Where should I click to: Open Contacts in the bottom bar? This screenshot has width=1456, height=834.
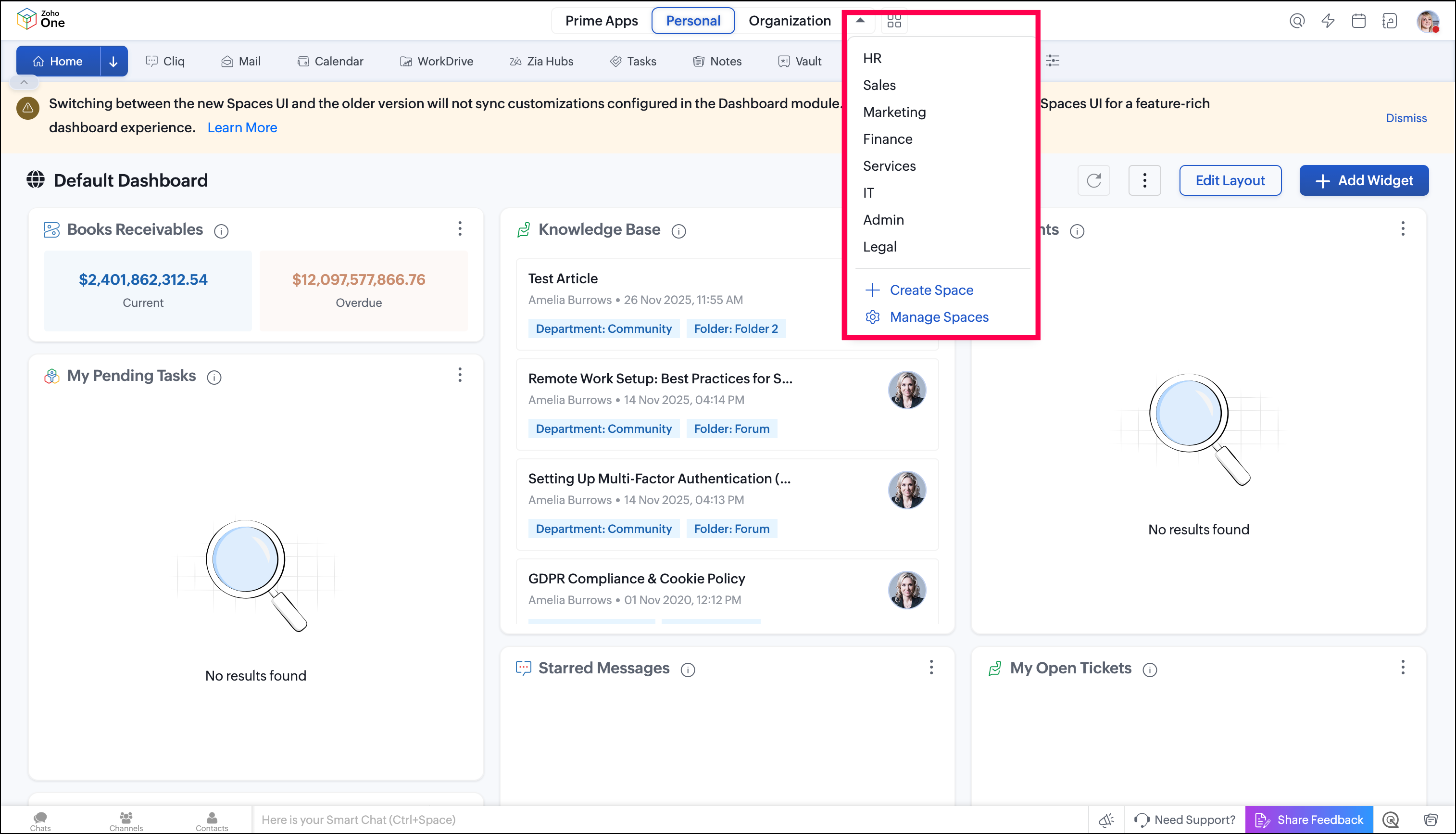point(212,821)
